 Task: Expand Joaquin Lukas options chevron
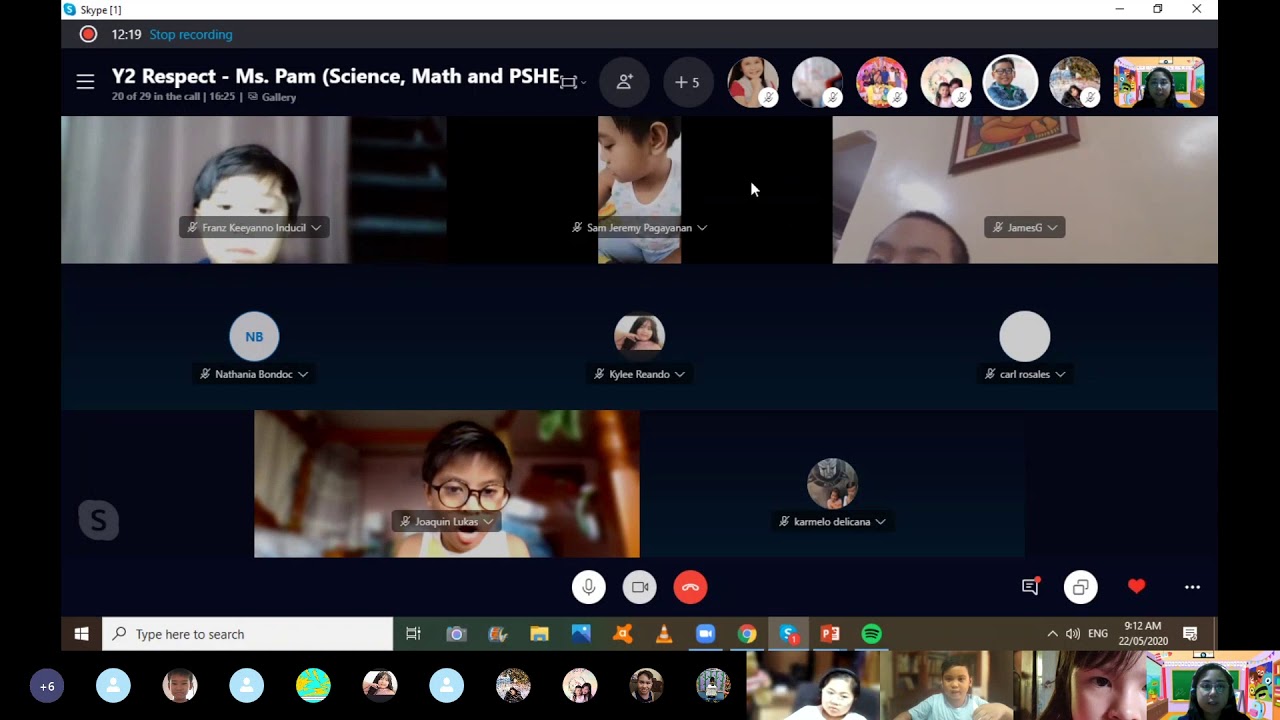point(488,521)
